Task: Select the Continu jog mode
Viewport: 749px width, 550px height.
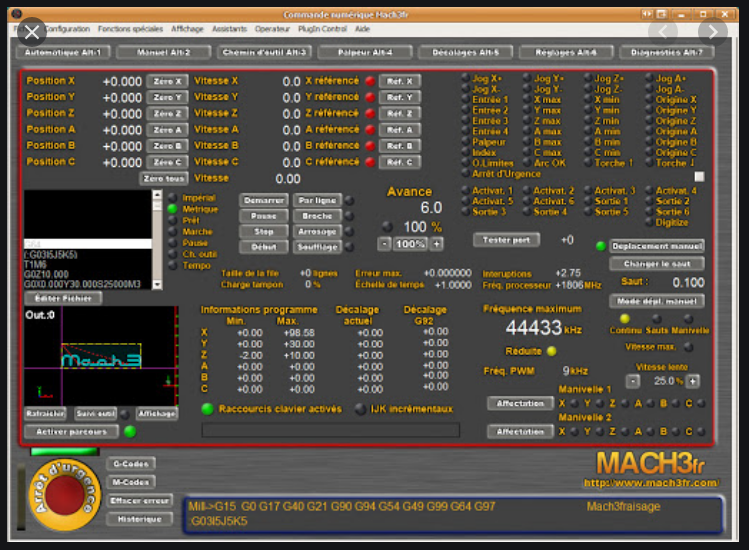Action: click(x=625, y=319)
